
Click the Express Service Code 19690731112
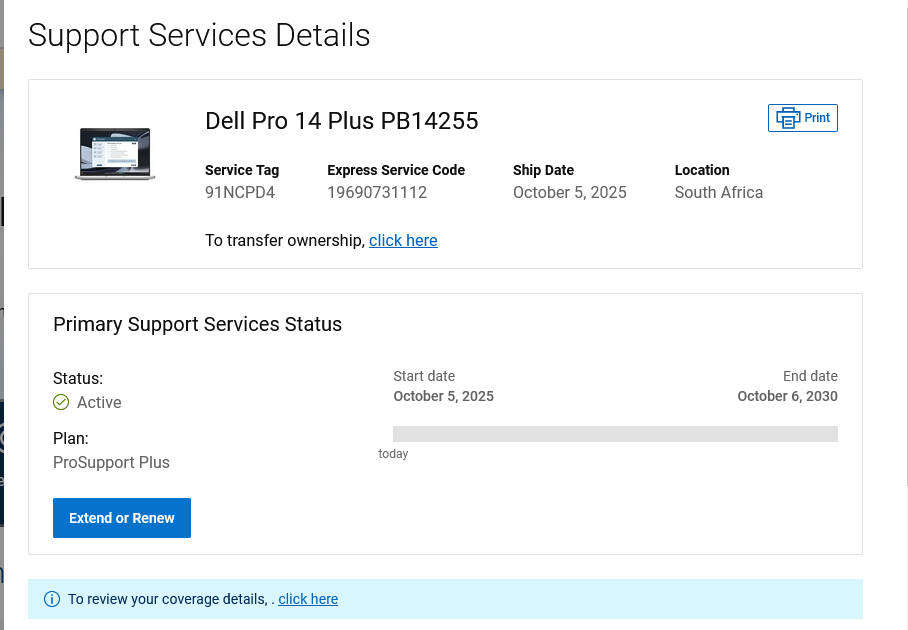377,192
